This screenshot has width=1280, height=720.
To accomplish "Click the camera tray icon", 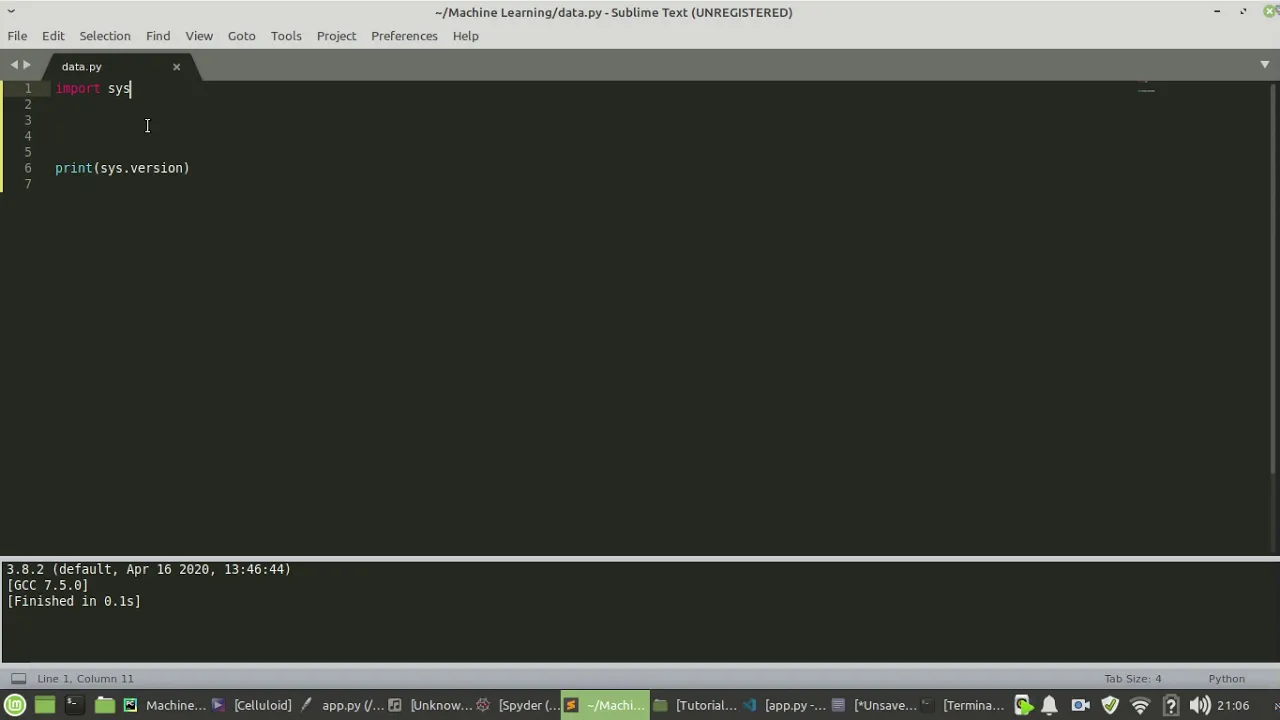I will 1080,705.
